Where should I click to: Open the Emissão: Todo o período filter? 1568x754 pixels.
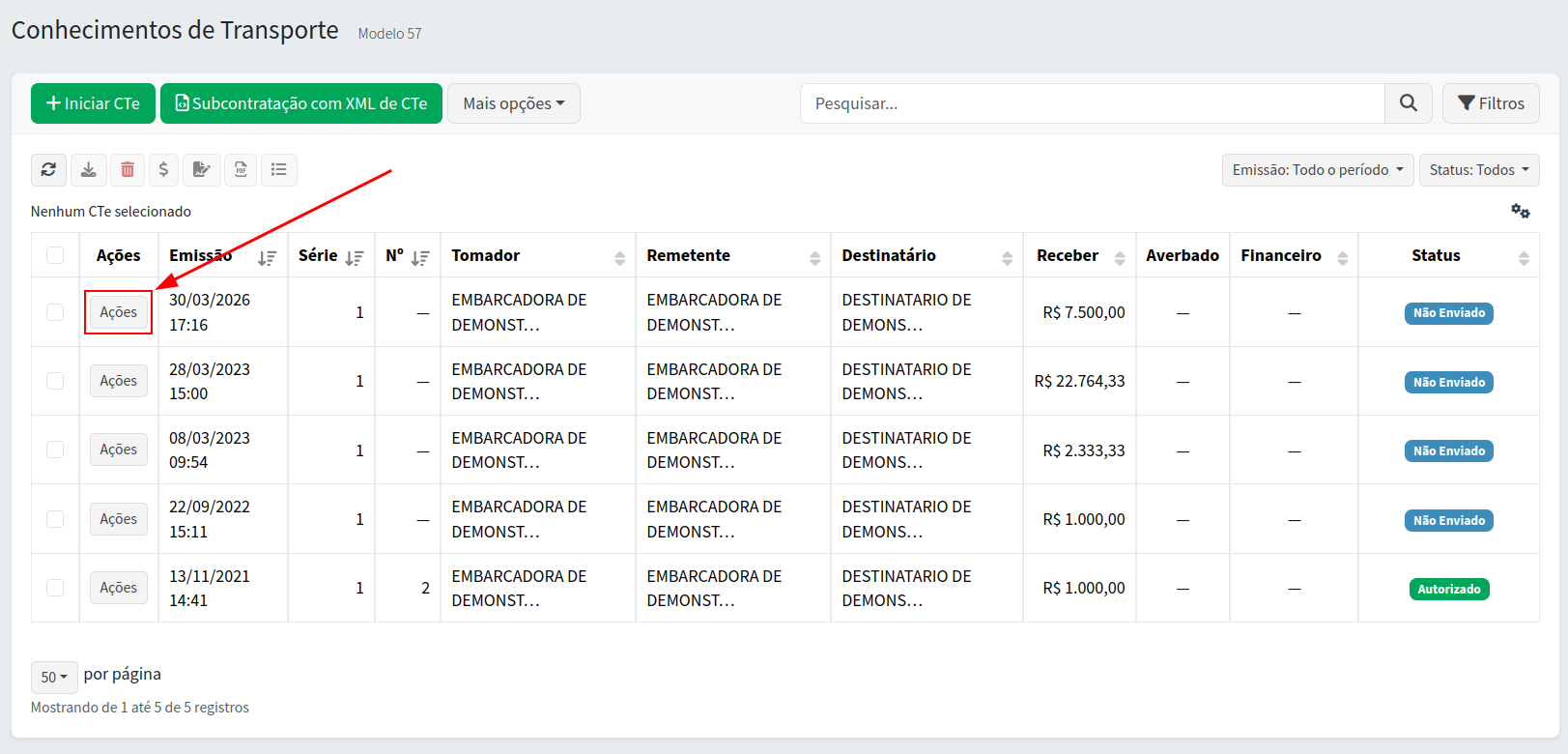pyautogui.click(x=1317, y=170)
